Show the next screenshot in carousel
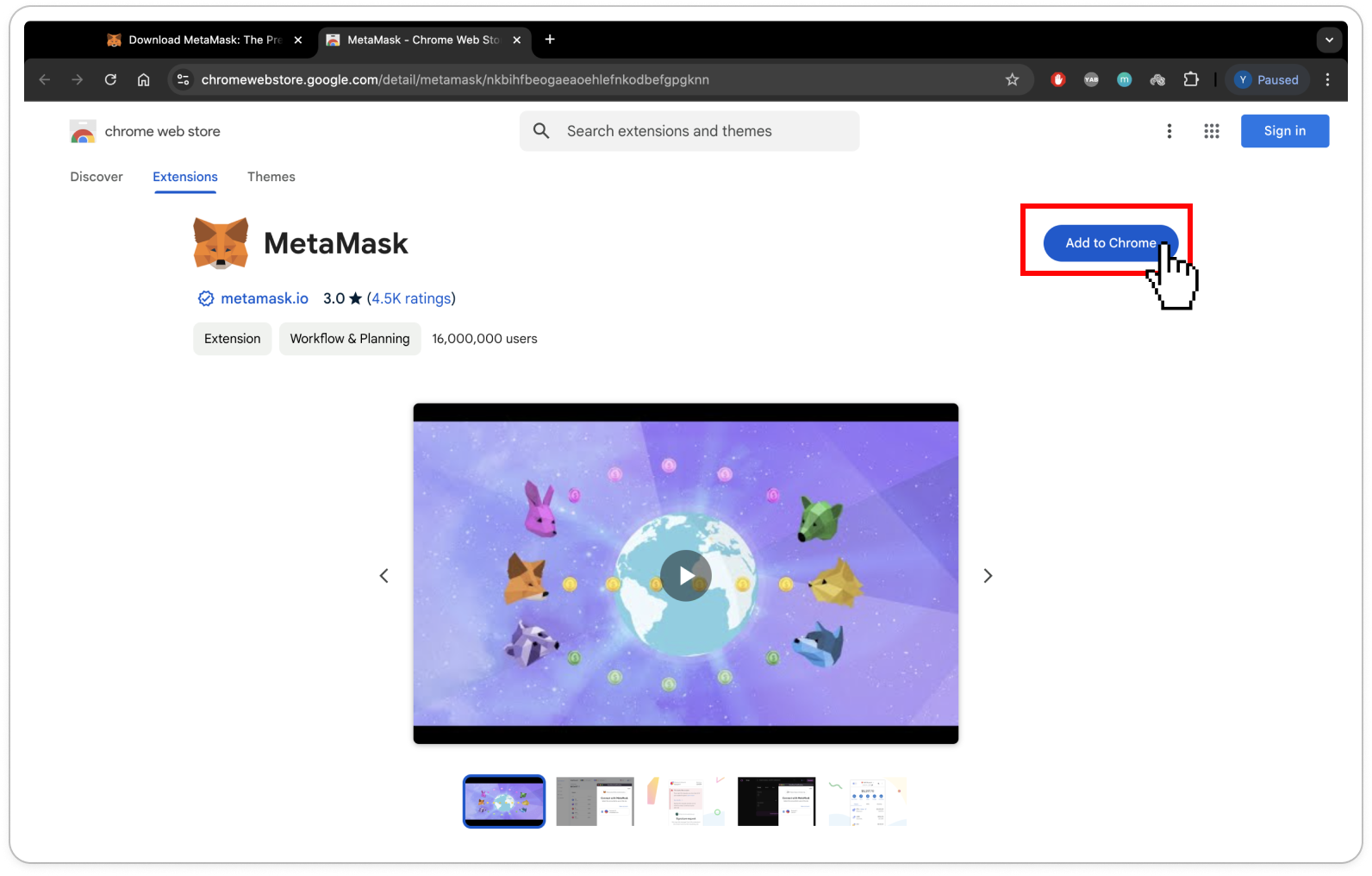The image size is (1372, 876). coord(988,576)
